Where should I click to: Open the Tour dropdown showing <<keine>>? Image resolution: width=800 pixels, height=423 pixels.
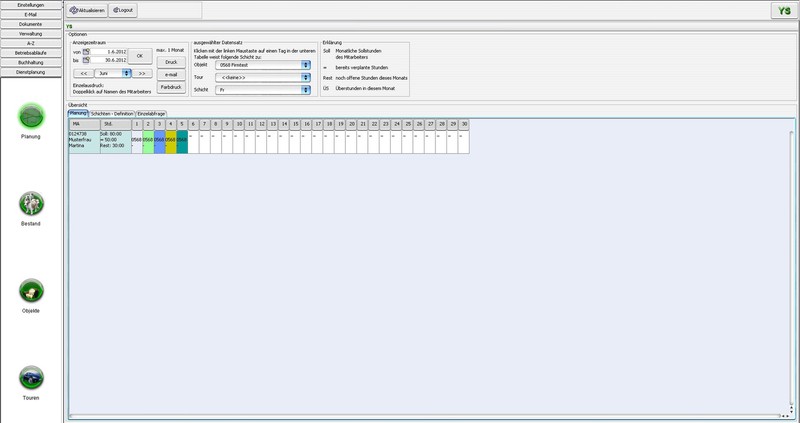(x=263, y=78)
